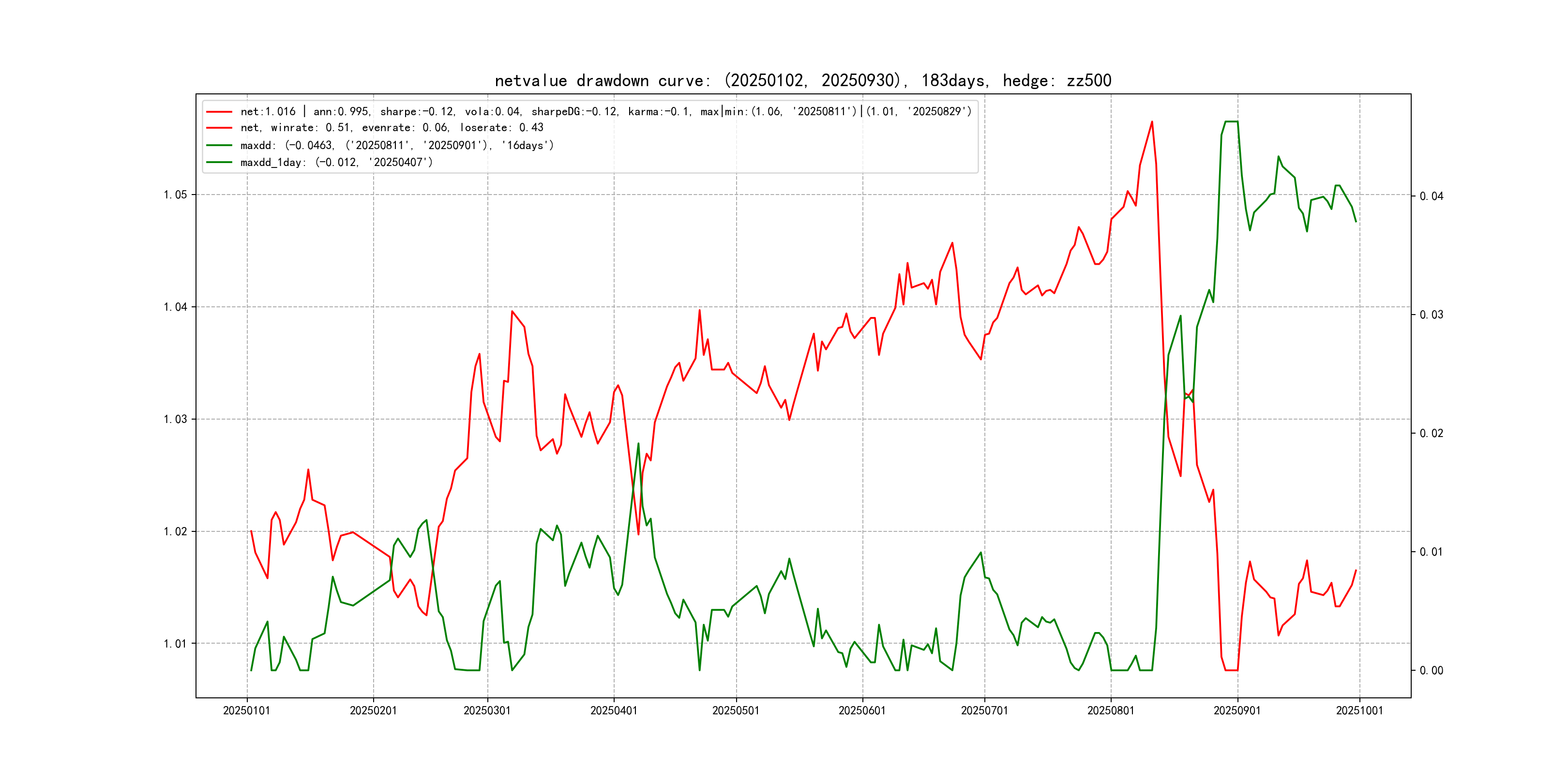Click the 20250501 x-axis label
This screenshot has height=784, width=1568.
pos(736,710)
